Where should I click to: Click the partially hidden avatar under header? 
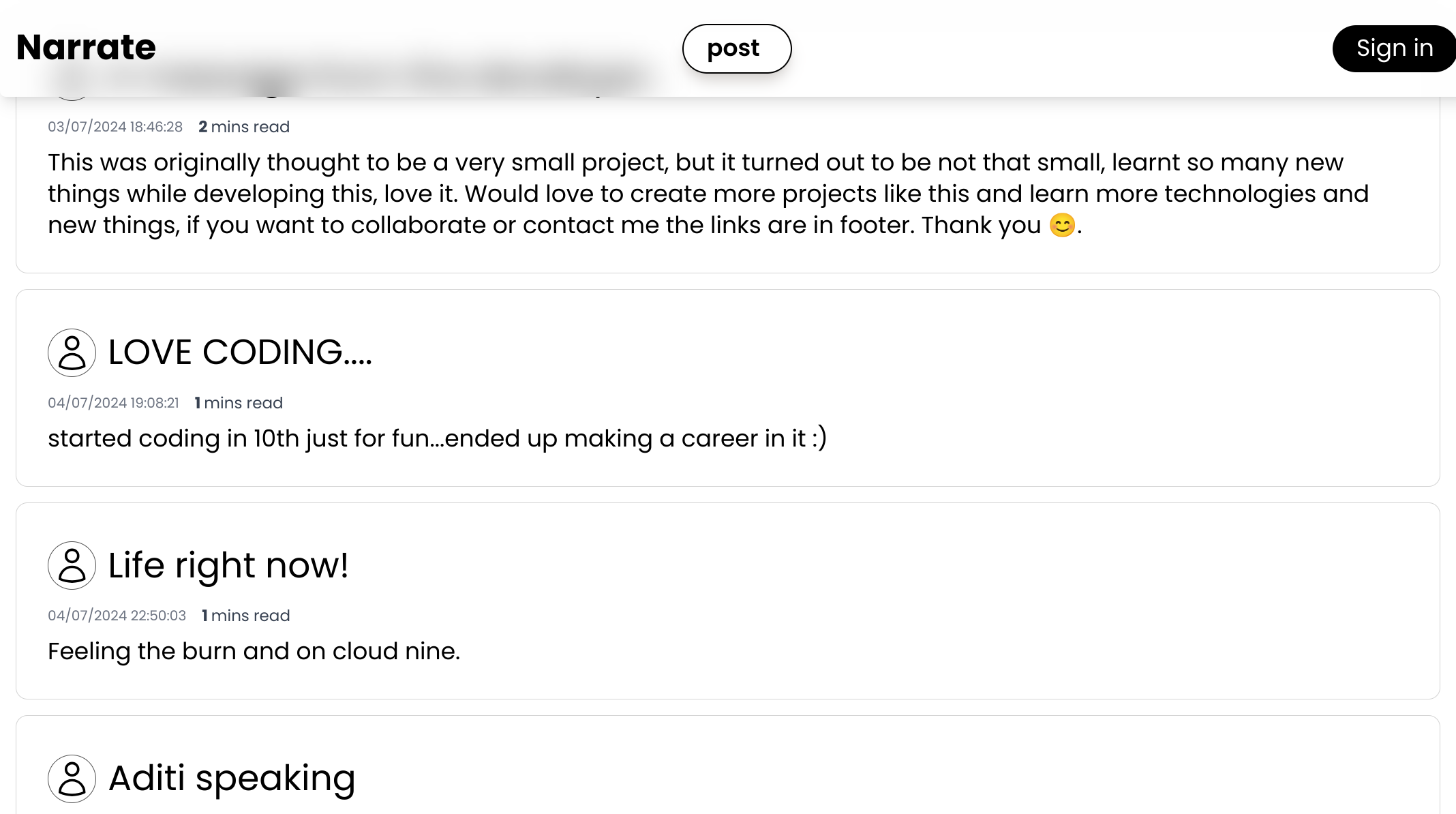pos(72,98)
